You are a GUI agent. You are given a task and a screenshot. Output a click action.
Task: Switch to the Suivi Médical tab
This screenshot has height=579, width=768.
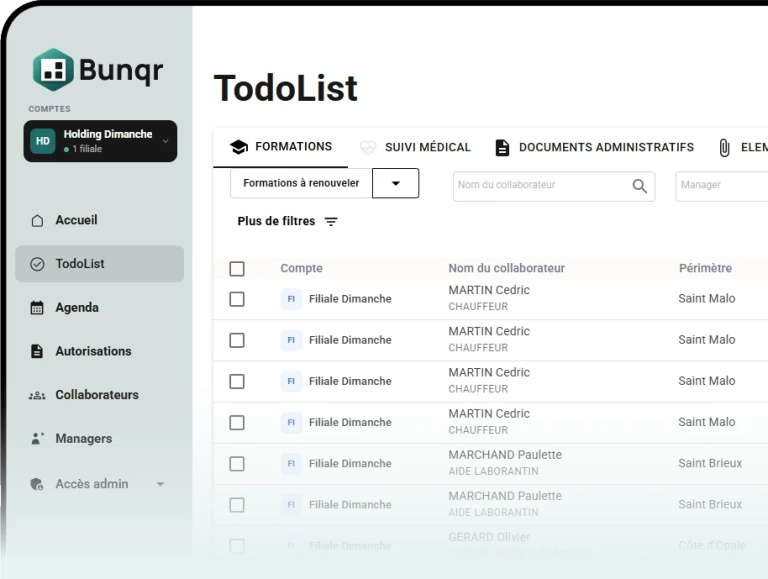[415, 147]
